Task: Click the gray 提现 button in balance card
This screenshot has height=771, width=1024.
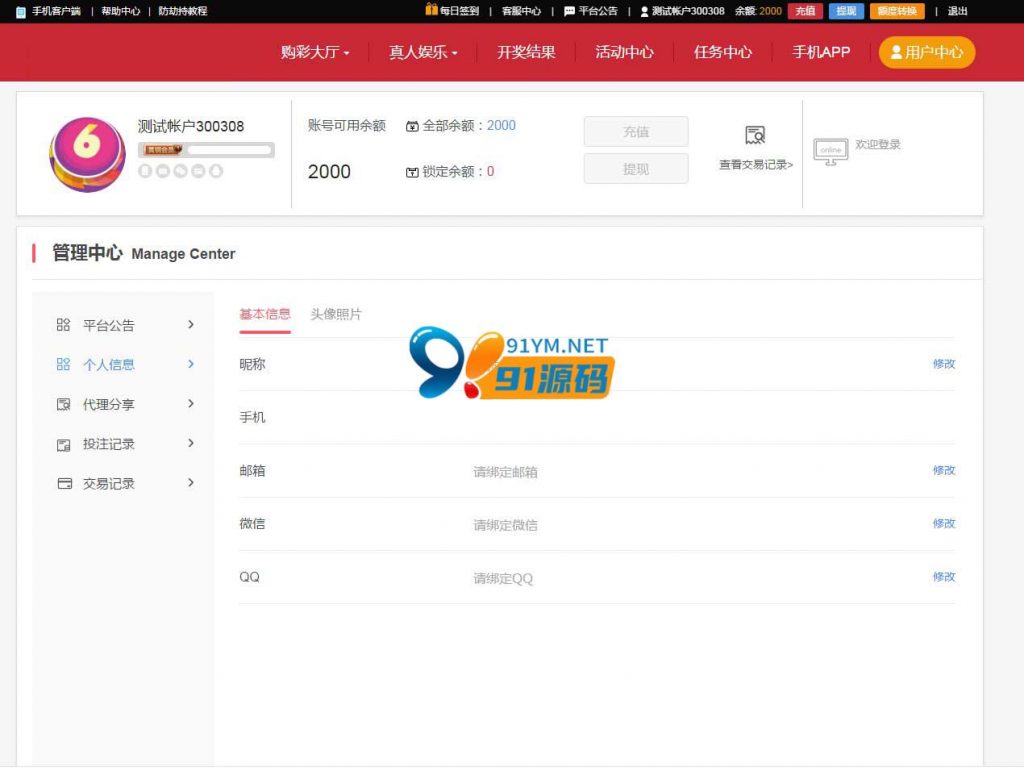Action: coord(636,169)
